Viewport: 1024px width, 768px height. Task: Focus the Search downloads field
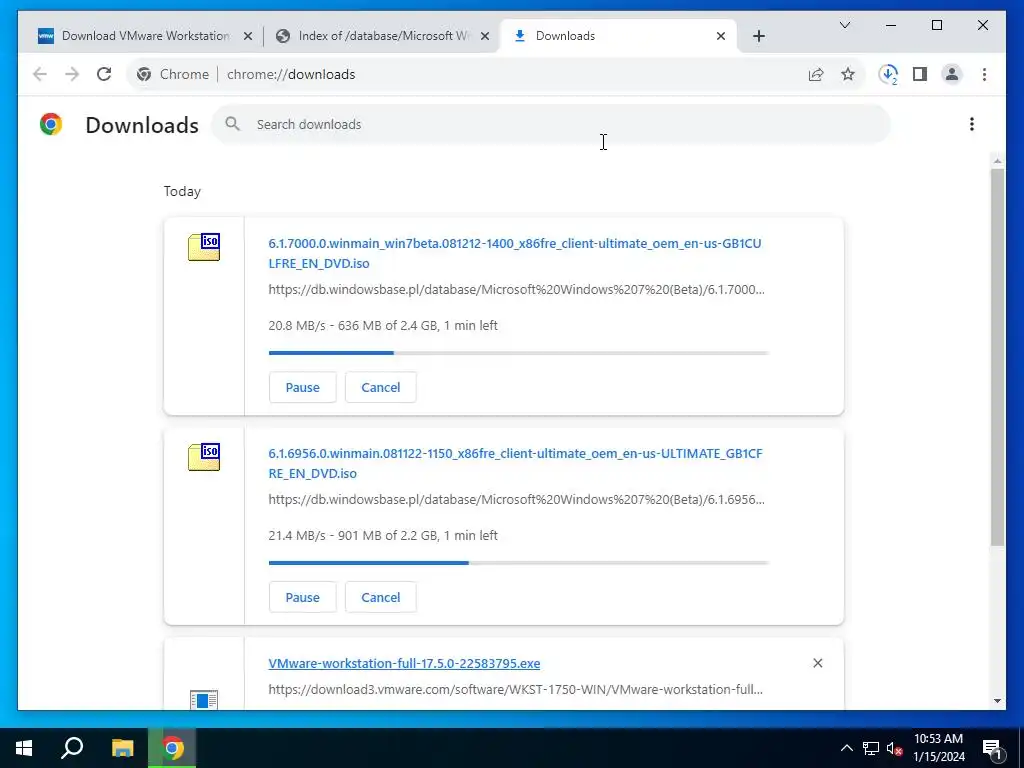coord(551,124)
